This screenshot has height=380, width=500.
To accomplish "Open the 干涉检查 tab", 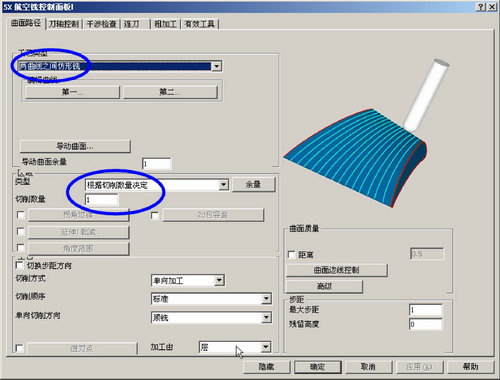I will [101, 24].
